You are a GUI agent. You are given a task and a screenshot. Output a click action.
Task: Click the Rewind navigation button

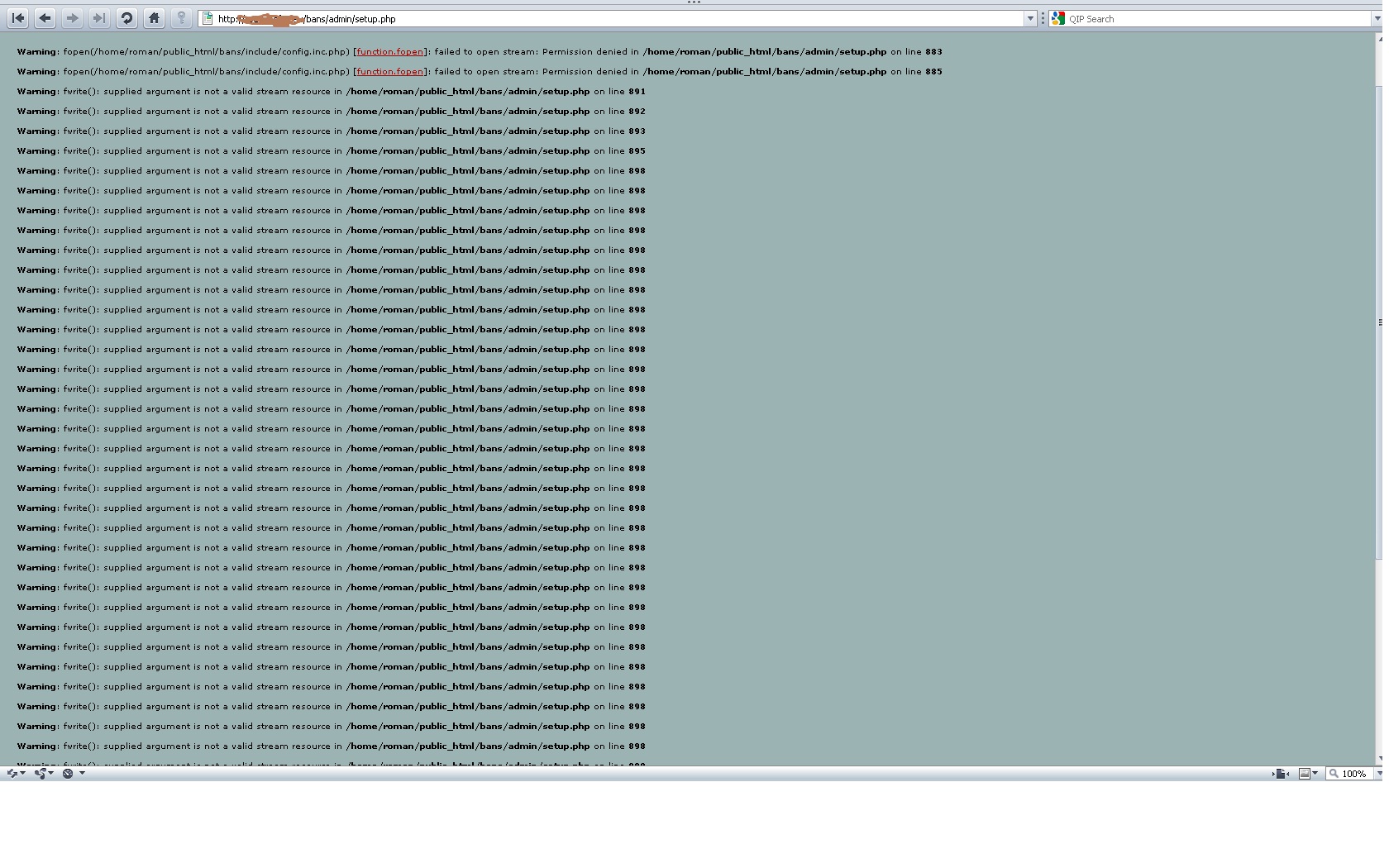[x=18, y=18]
